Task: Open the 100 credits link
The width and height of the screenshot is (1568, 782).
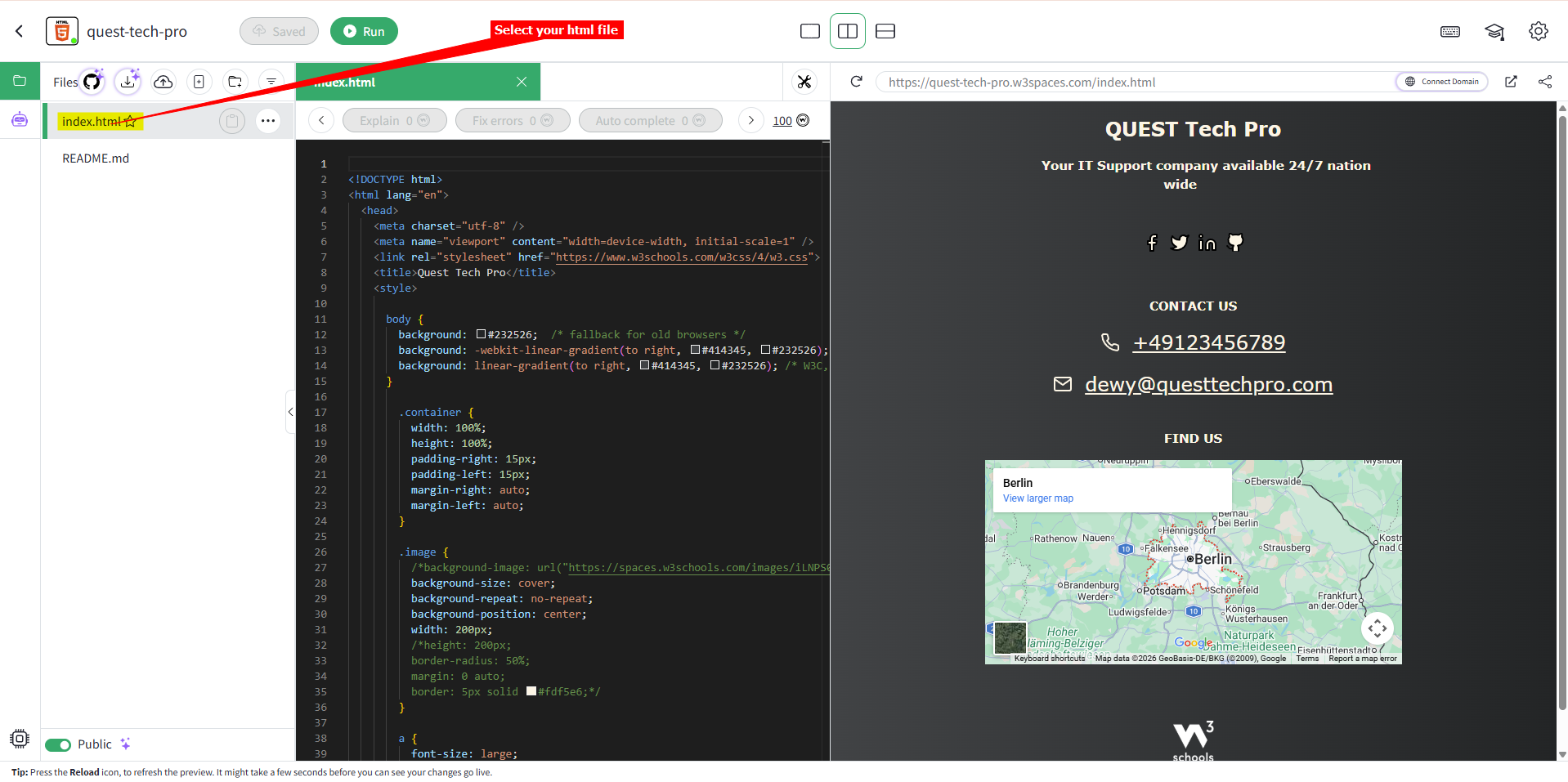Action: 782,121
